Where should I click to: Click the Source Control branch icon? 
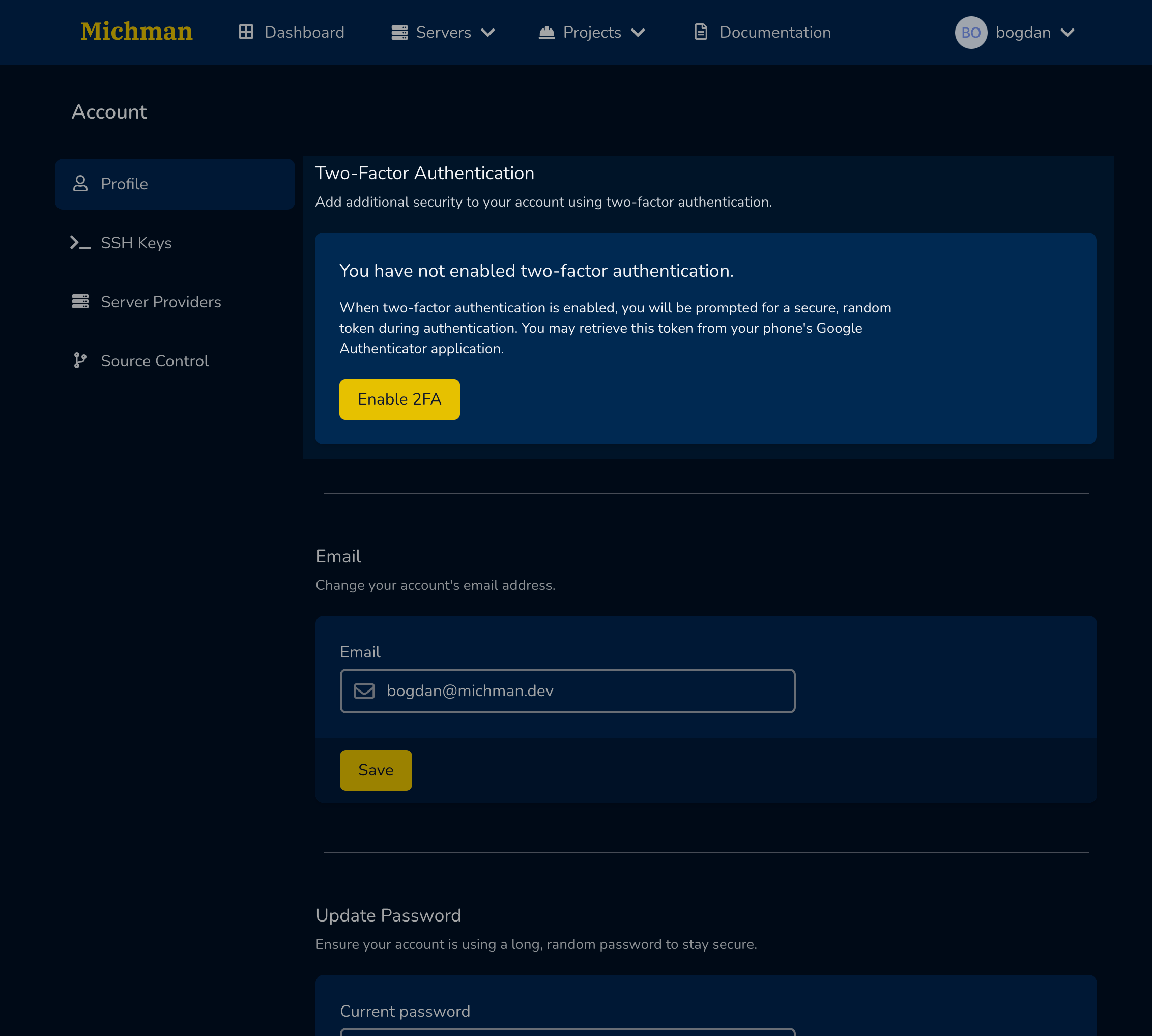click(80, 360)
